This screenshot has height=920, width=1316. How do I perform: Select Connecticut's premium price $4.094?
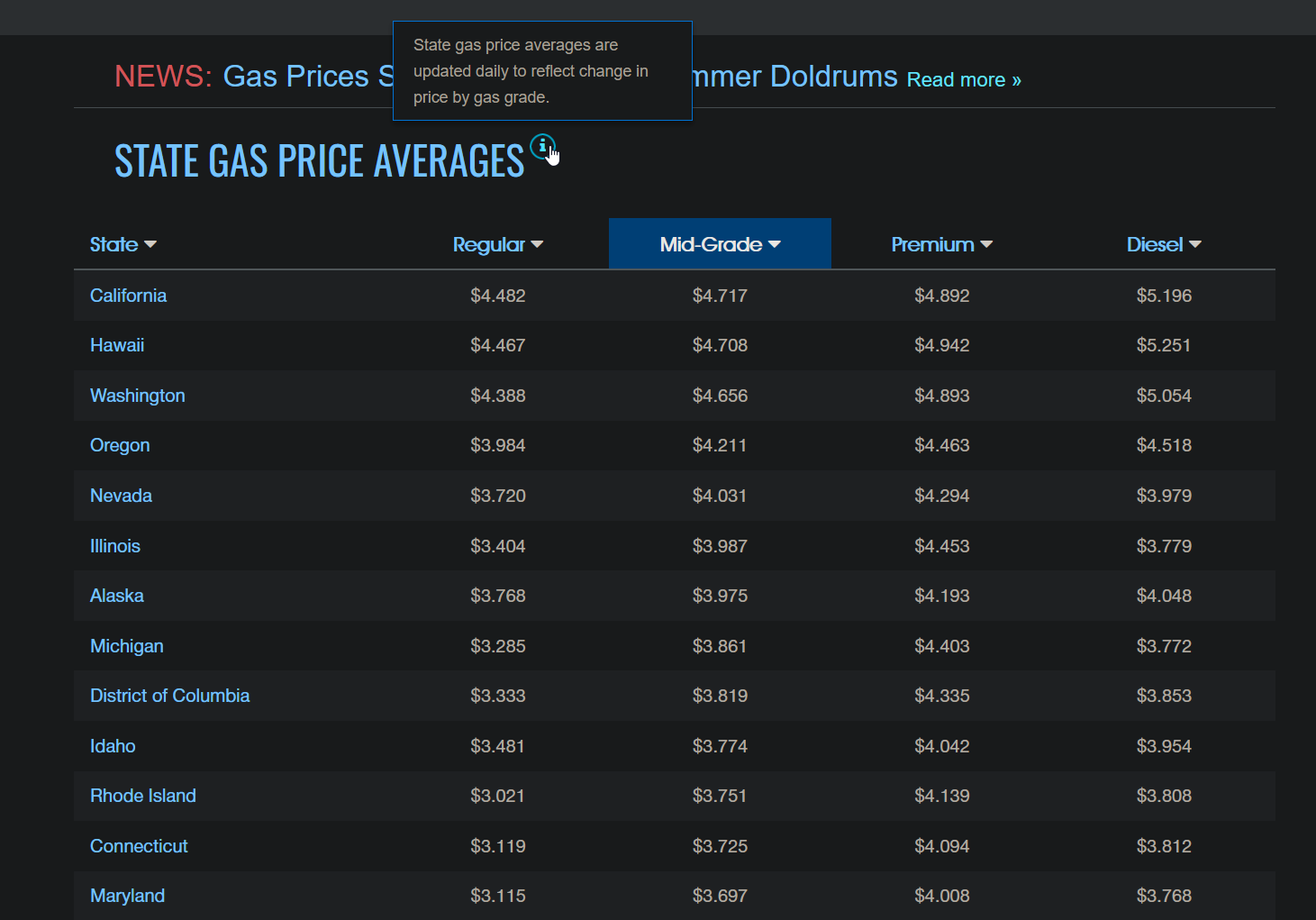click(x=942, y=846)
